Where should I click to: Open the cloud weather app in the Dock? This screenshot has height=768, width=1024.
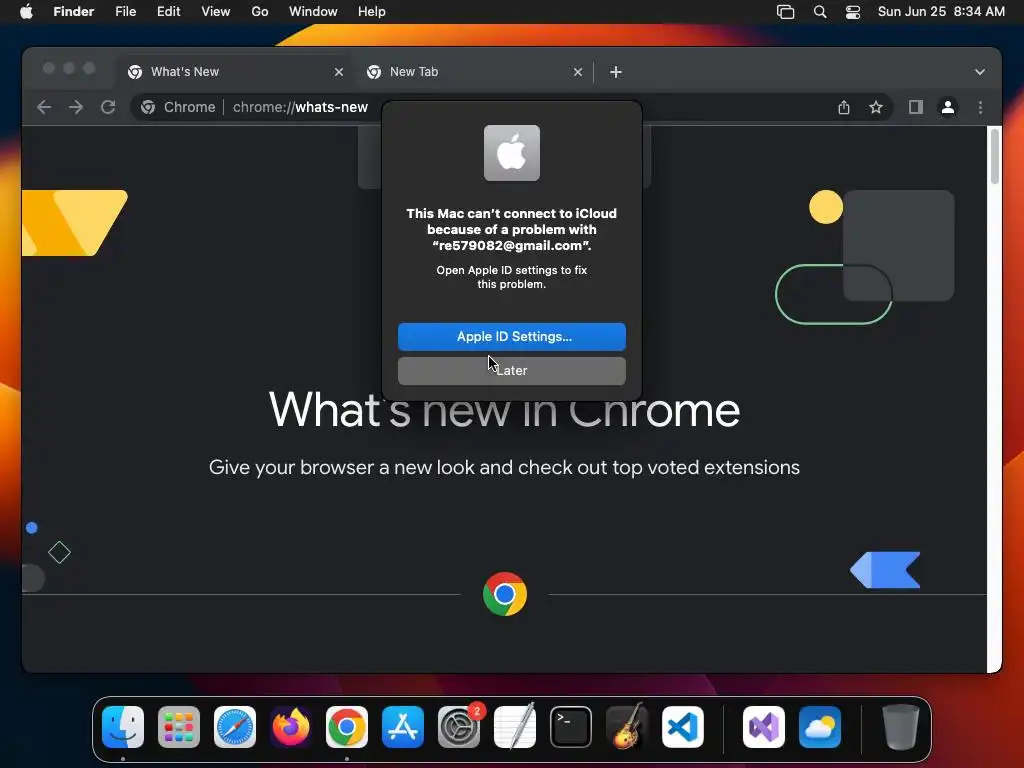click(x=820, y=727)
